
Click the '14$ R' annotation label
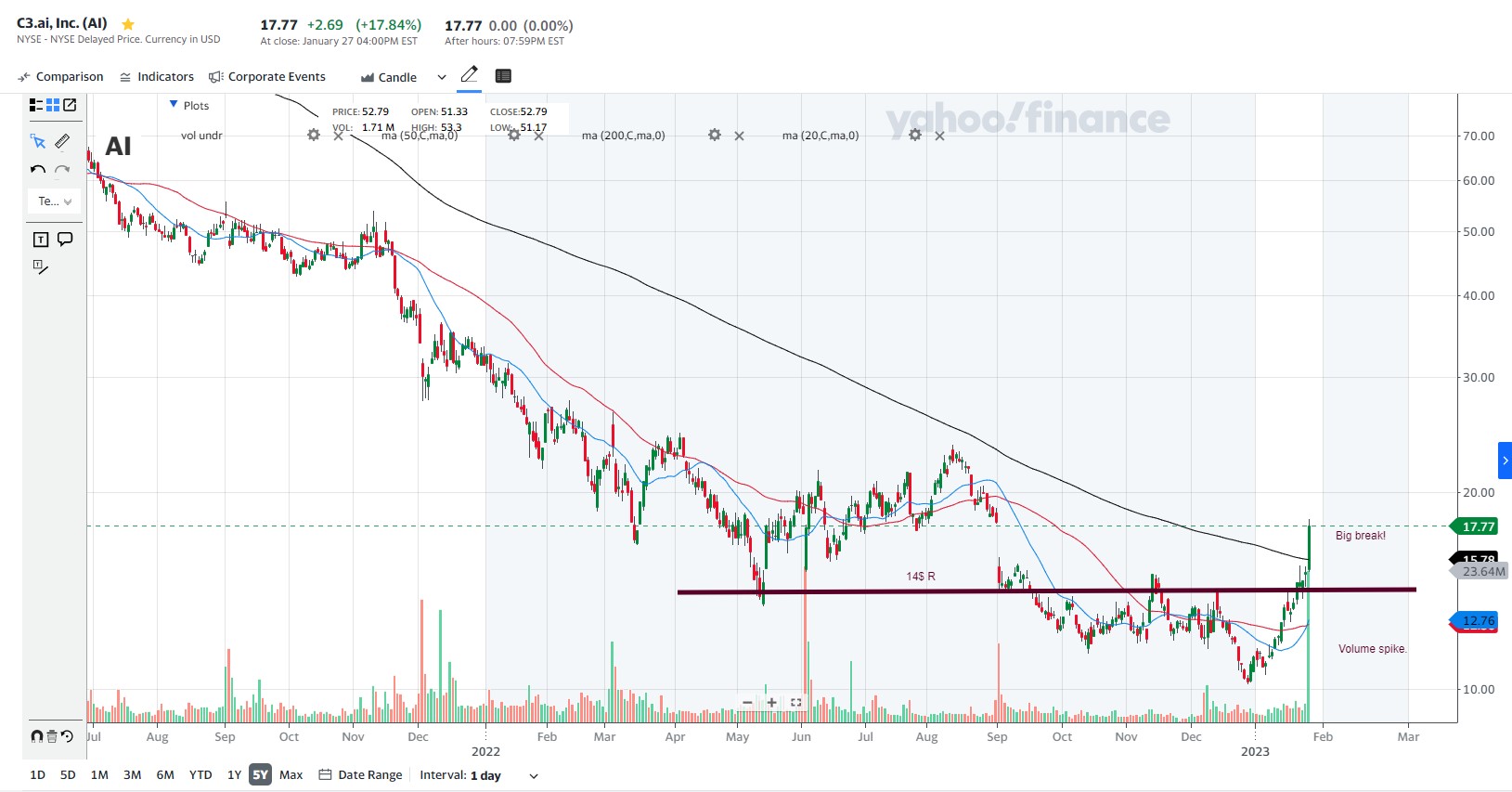pyautogui.click(x=921, y=577)
